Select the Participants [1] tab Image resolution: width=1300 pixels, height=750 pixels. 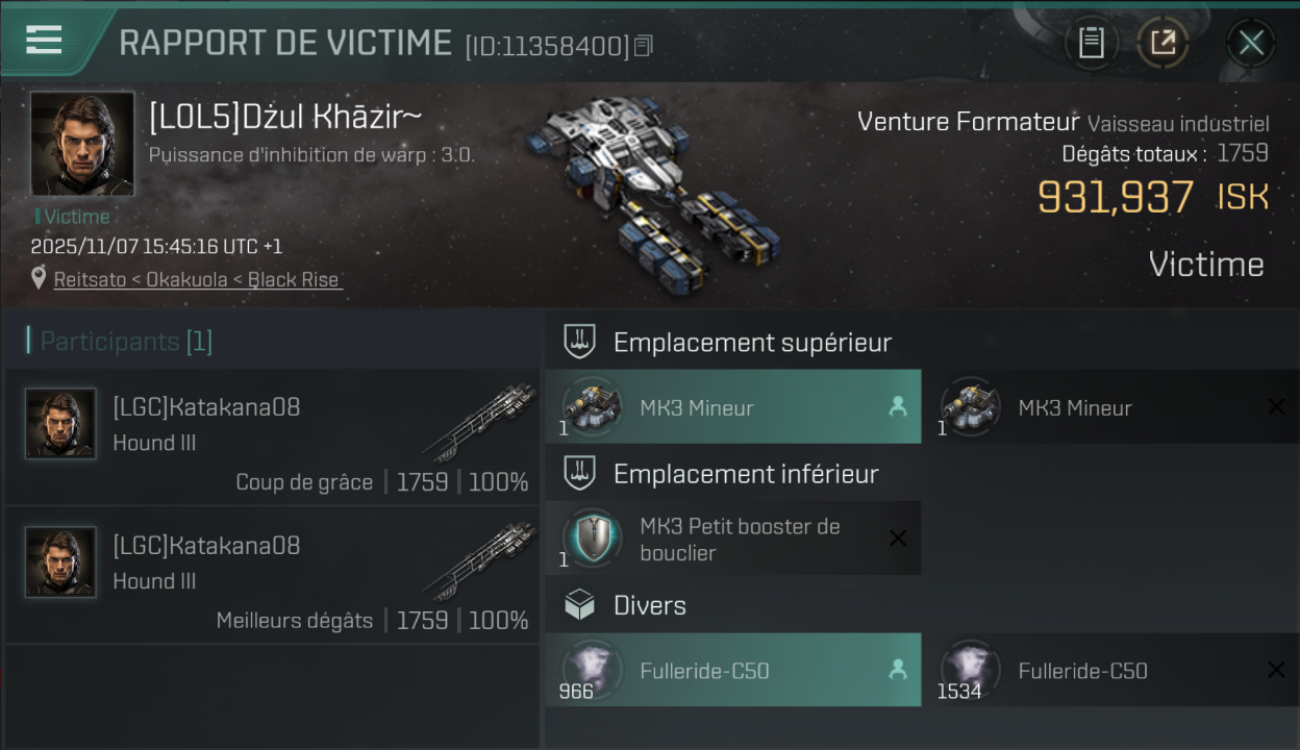click(x=120, y=341)
